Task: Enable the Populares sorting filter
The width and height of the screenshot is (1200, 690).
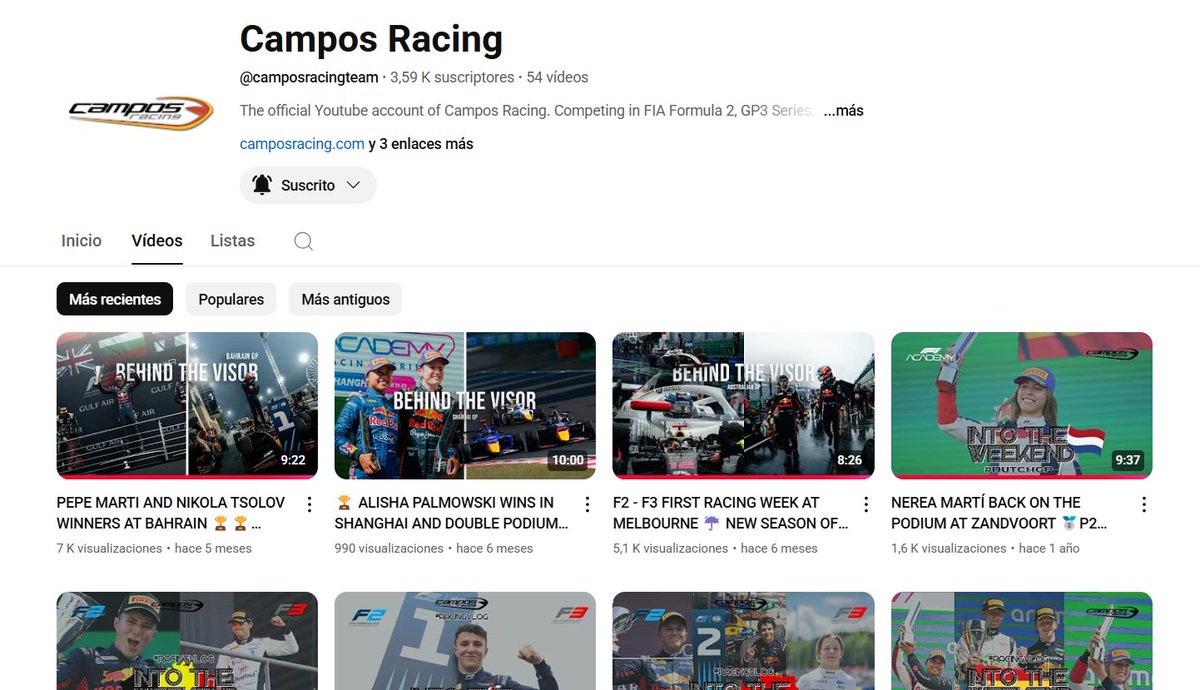Action: pyautogui.click(x=230, y=298)
